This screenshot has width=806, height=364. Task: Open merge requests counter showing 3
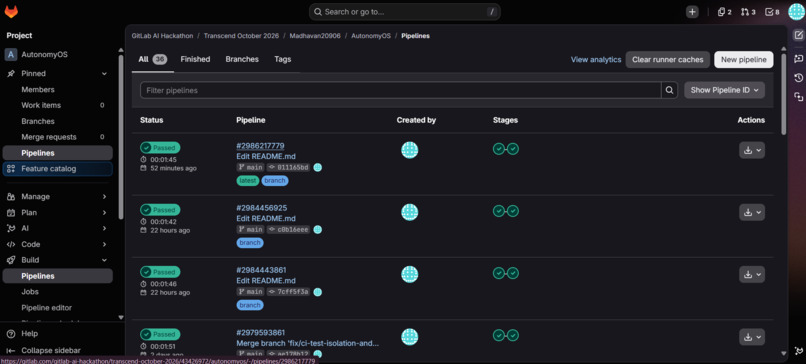pos(748,12)
